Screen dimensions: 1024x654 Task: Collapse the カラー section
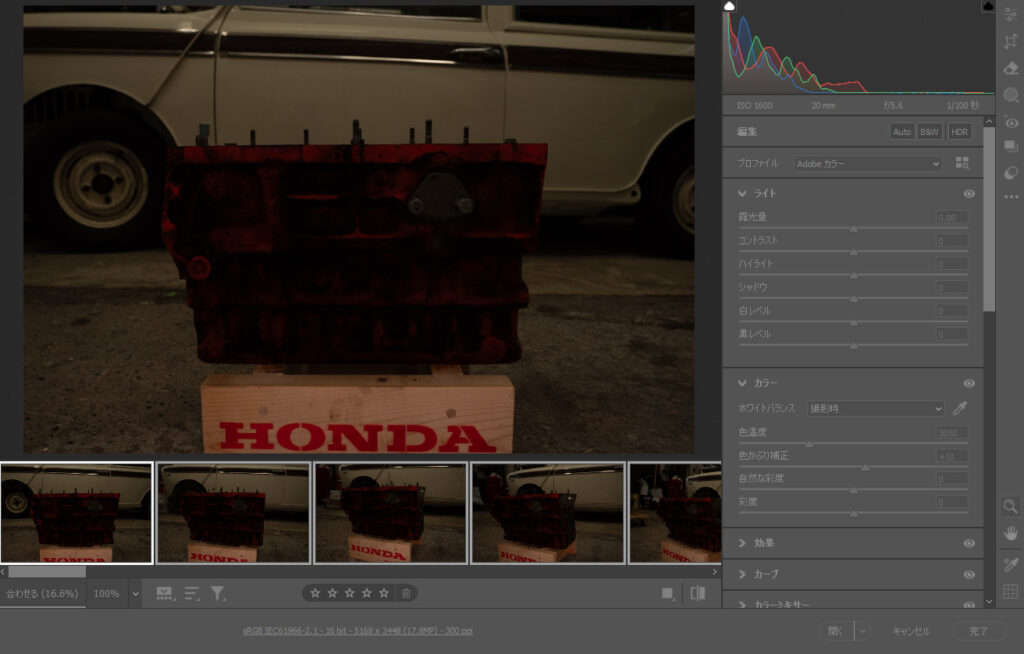click(x=742, y=384)
